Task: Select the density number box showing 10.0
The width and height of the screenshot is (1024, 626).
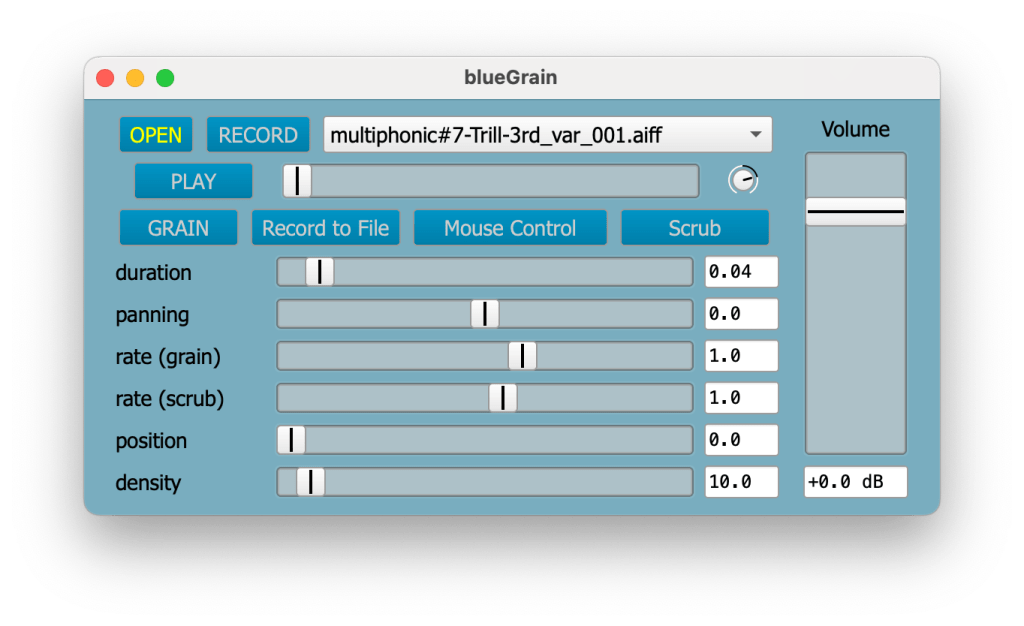Action: [741, 482]
